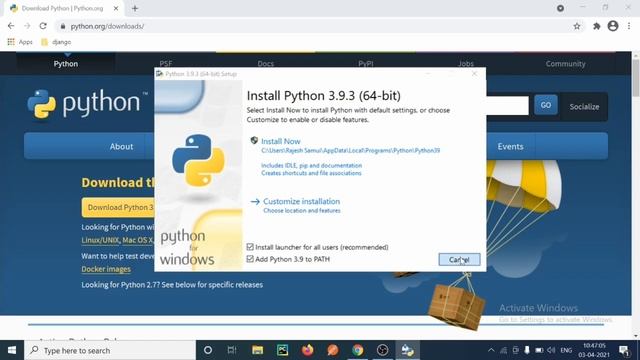Open About menu on python.org
Viewport: 640px width, 360px height.
coord(121,147)
